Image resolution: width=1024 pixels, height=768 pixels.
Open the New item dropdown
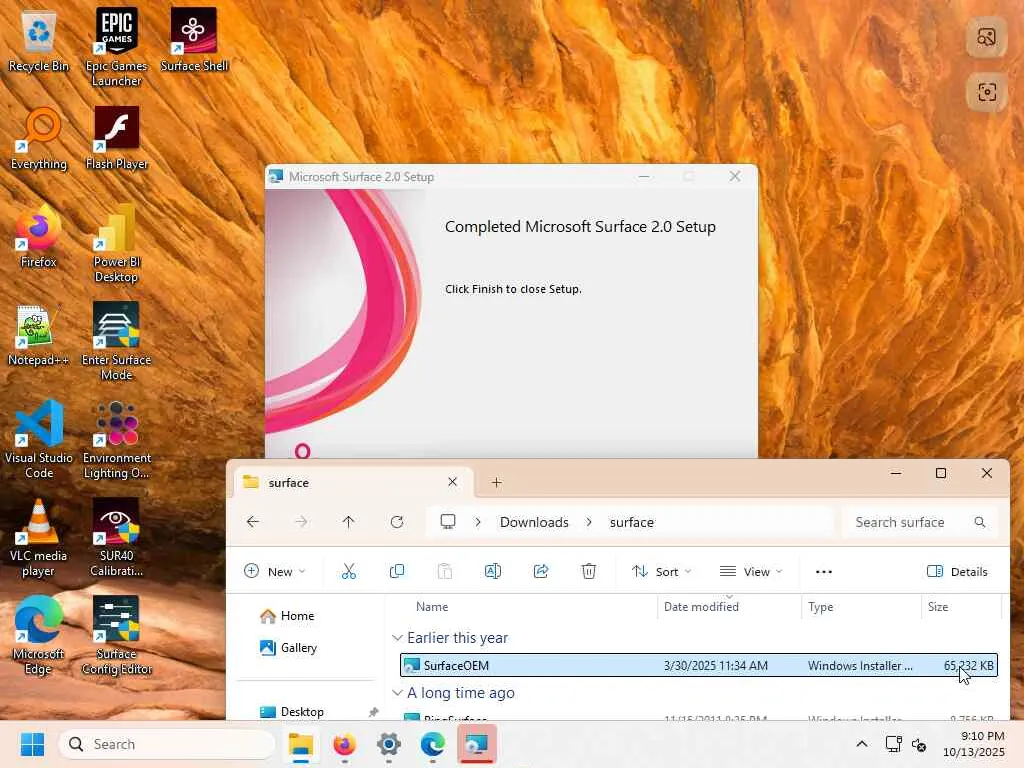point(274,571)
